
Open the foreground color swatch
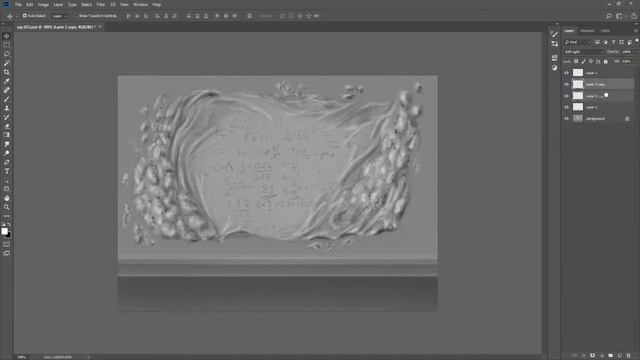click(4, 231)
